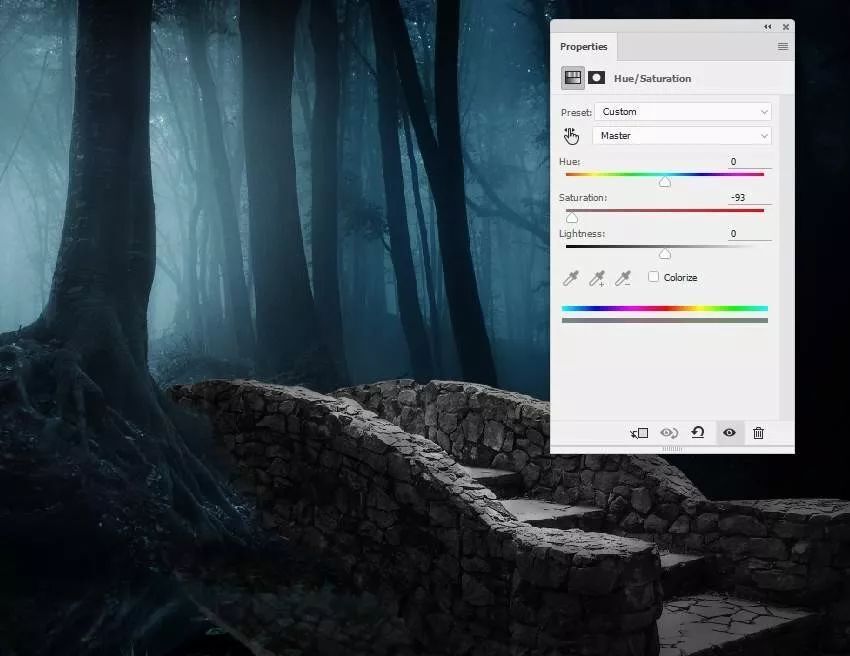Activate the on-image adjustment hand tool

point(571,136)
